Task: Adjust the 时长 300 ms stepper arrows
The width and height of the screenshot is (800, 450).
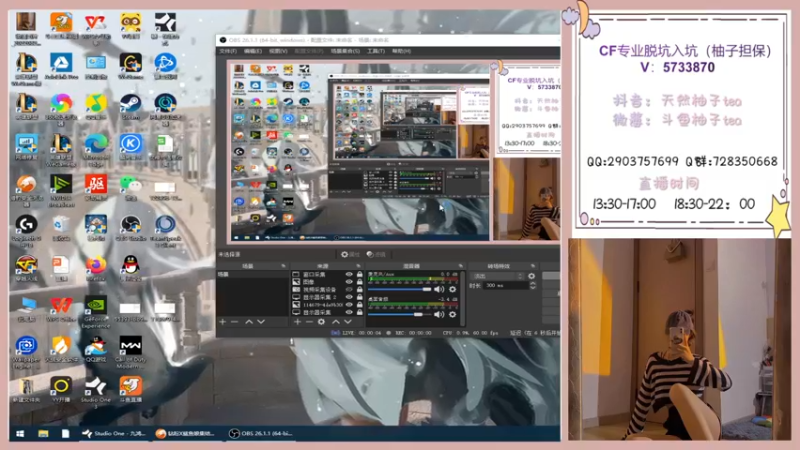Action: (x=533, y=286)
